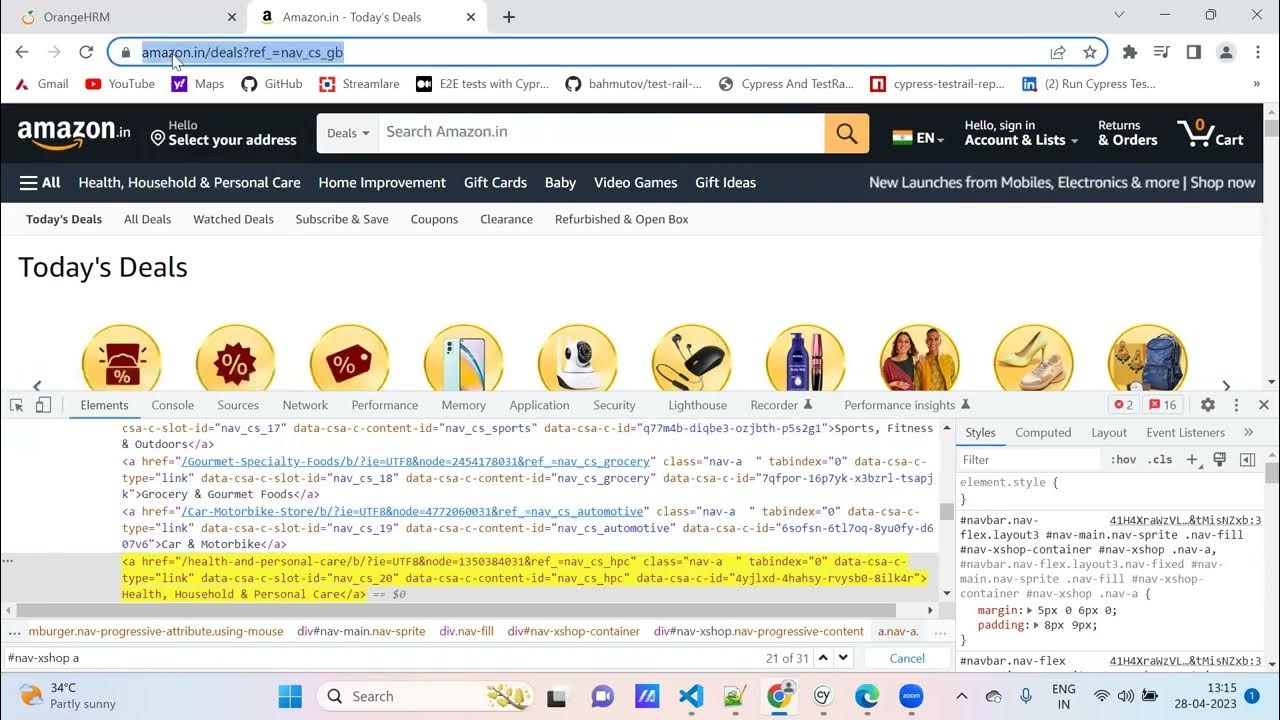Slide deals carousel right with arrow
Image resolution: width=1280 pixels, height=720 pixels.
click(x=1226, y=386)
